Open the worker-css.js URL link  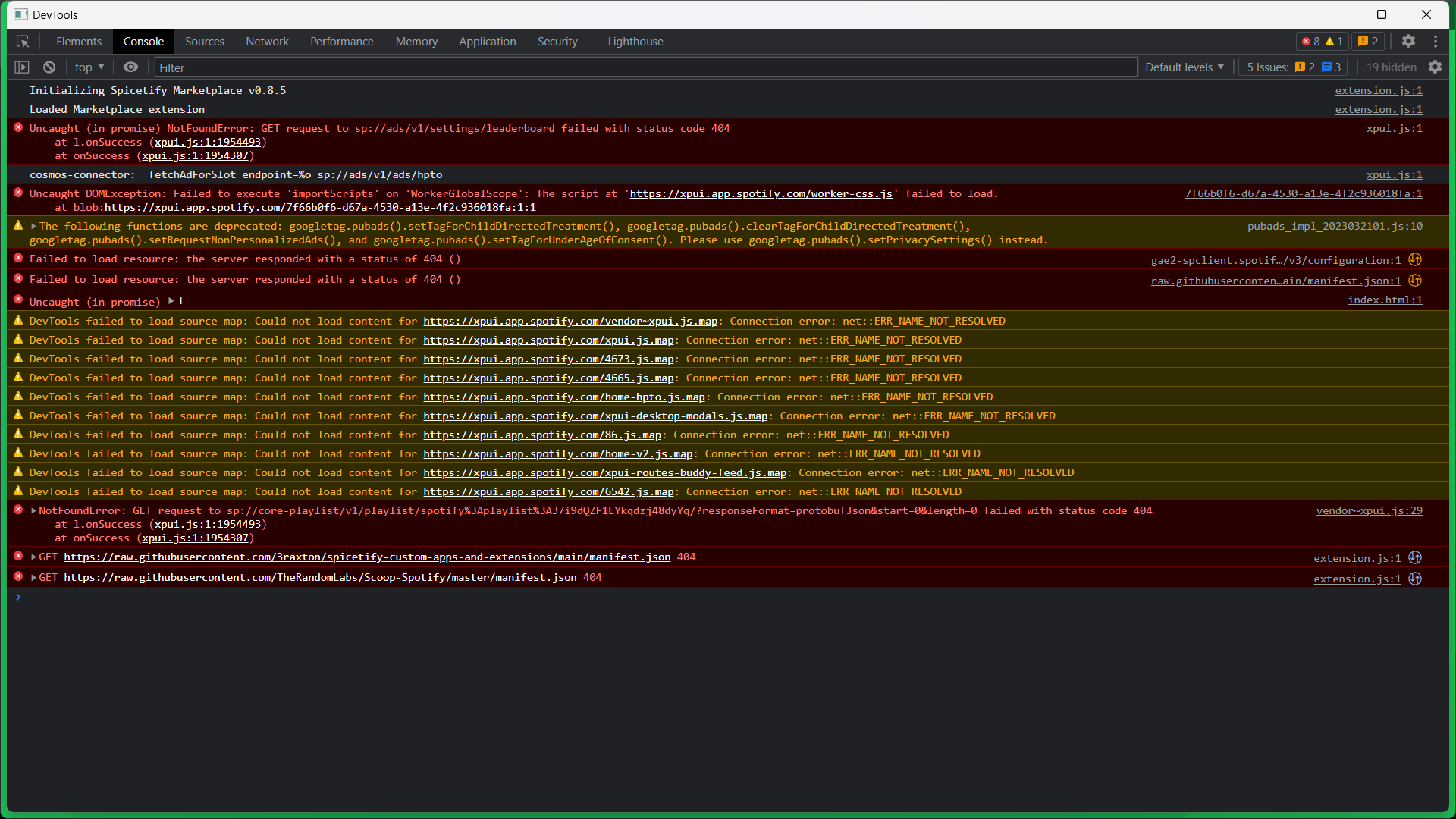coord(761,194)
